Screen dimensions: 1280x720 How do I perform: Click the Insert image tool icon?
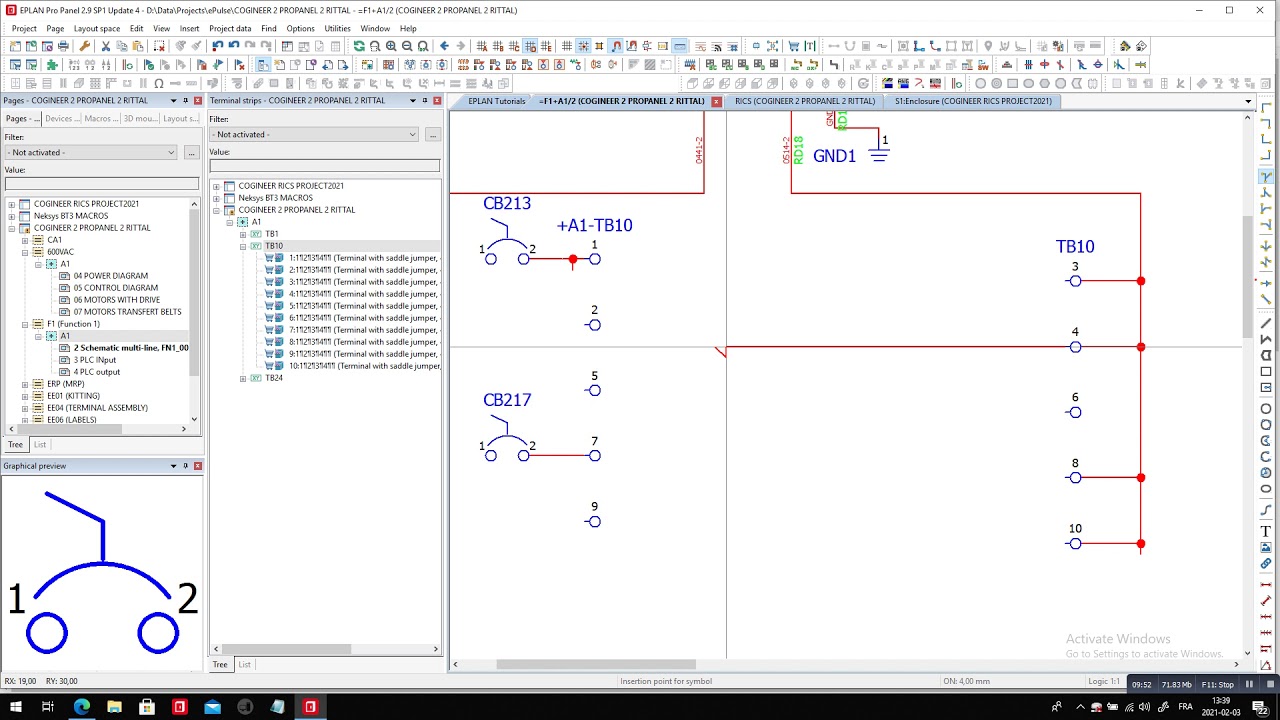(1266, 547)
